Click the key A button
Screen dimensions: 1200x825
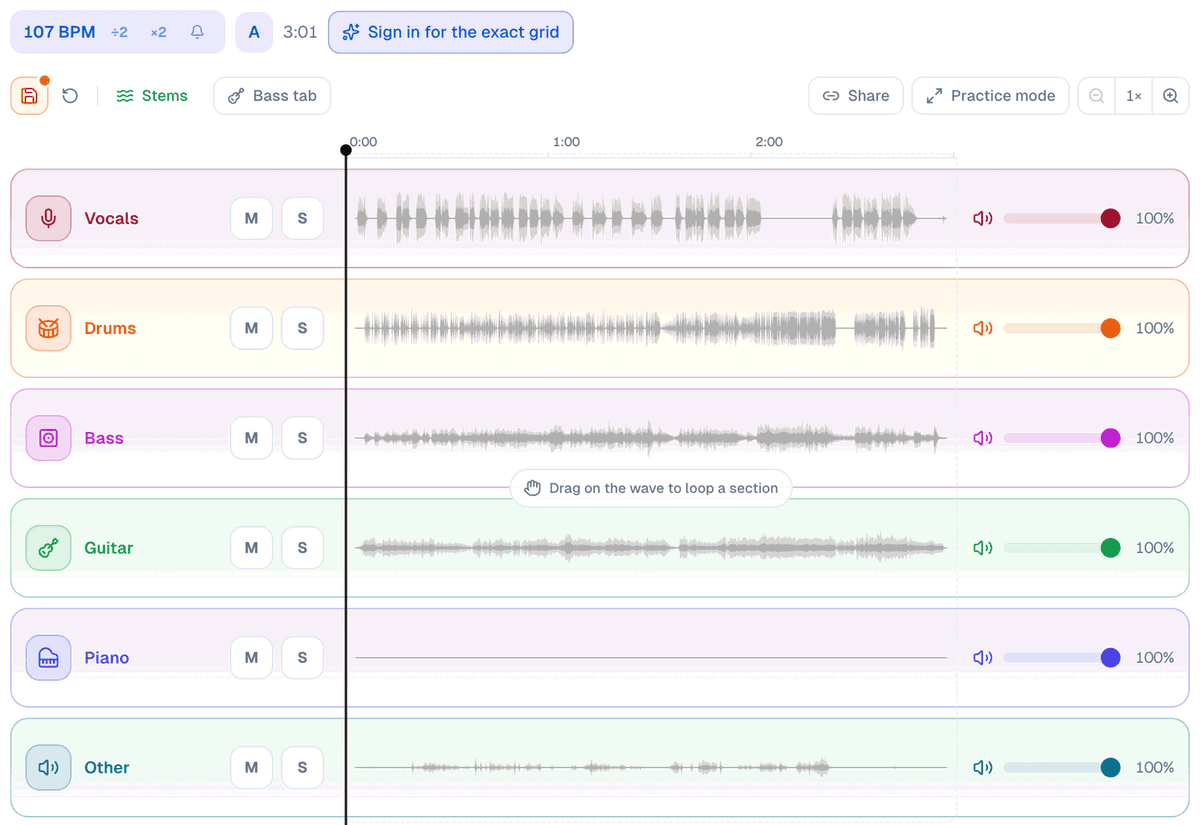tap(254, 32)
